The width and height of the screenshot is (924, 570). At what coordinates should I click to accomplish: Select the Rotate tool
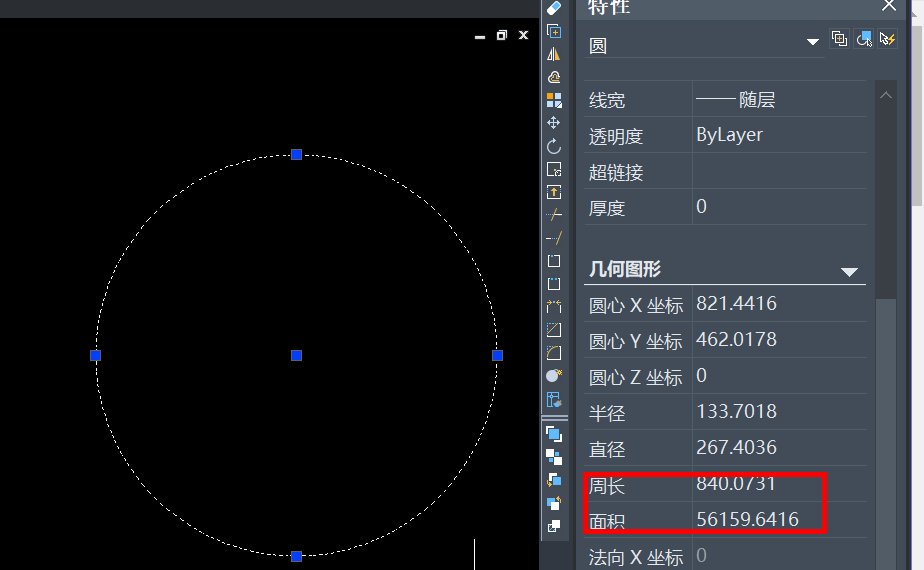click(x=554, y=146)
